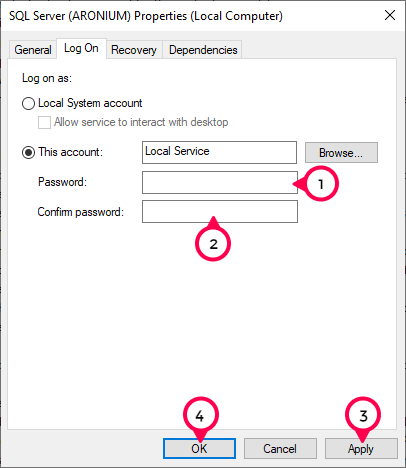Open the Recovery tab
The width and height of the screenshot is (406, 468).
[134, 50]
